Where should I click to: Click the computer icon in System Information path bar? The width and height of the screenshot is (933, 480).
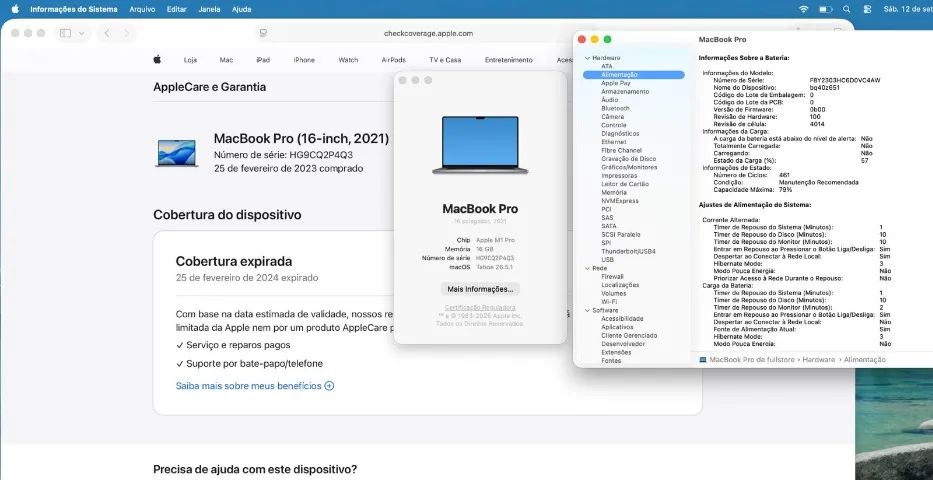tap(703, 360)
